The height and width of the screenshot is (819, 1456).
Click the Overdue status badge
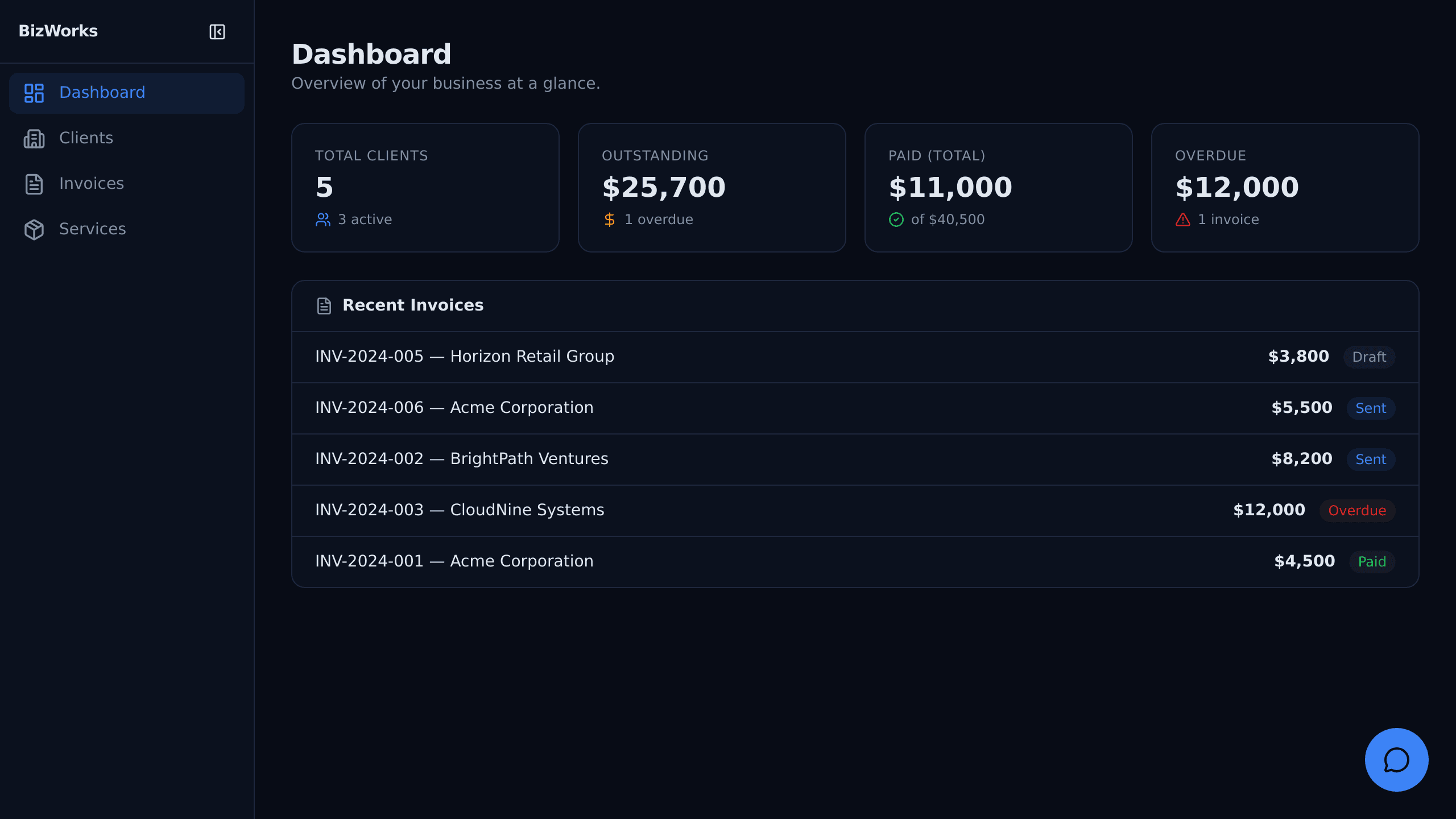pos(1357,511)
